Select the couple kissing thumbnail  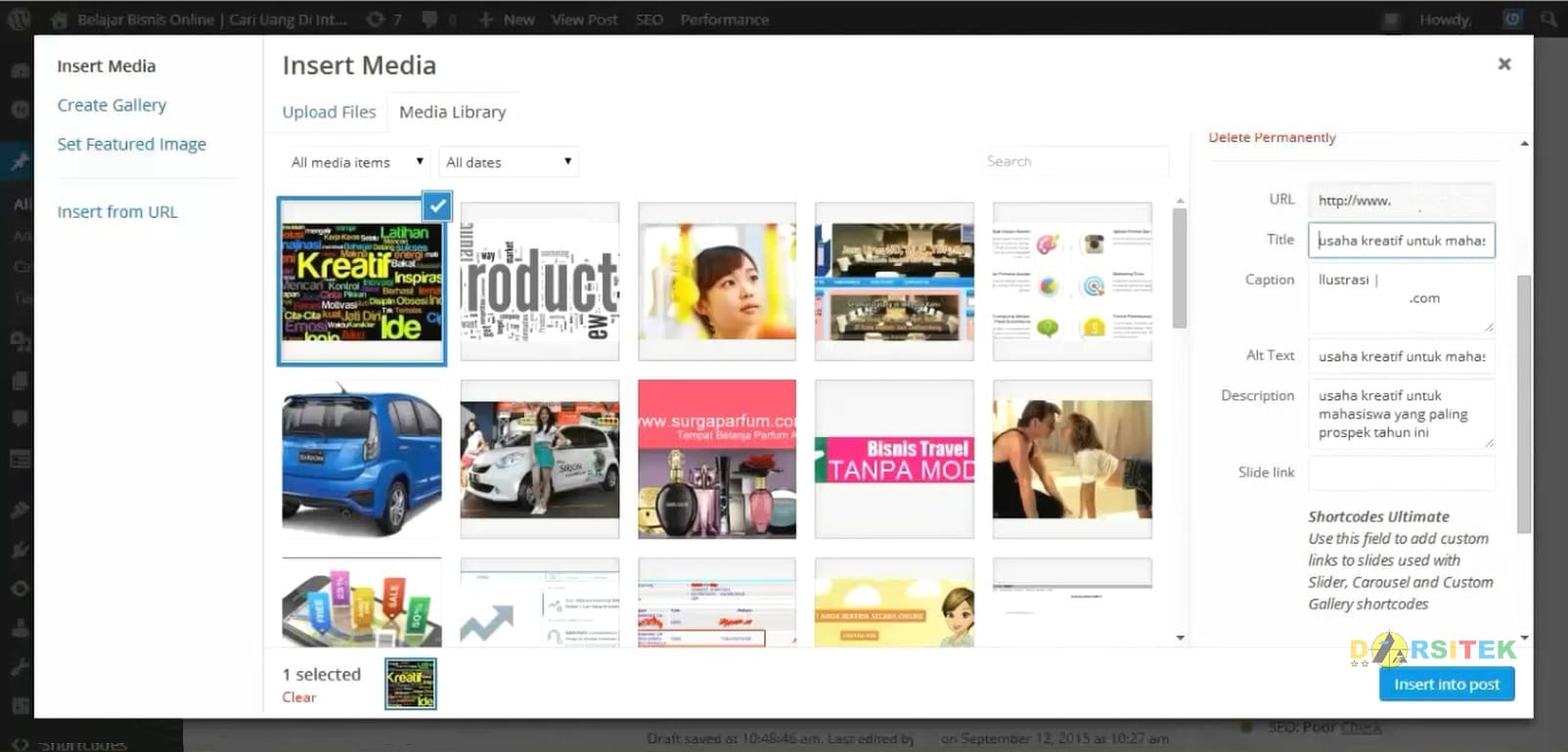click(1072, 460)
